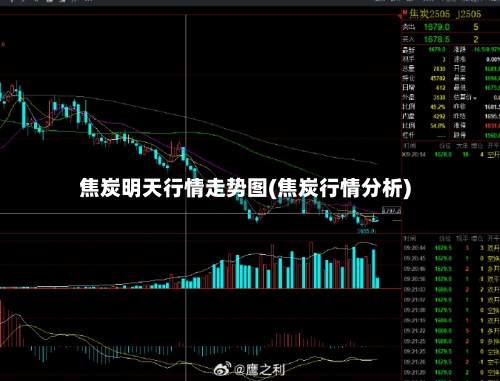Click the red M marker beside 焦炭2505
Viewport: 500px width, 381px height.
(x=405, y=13)
